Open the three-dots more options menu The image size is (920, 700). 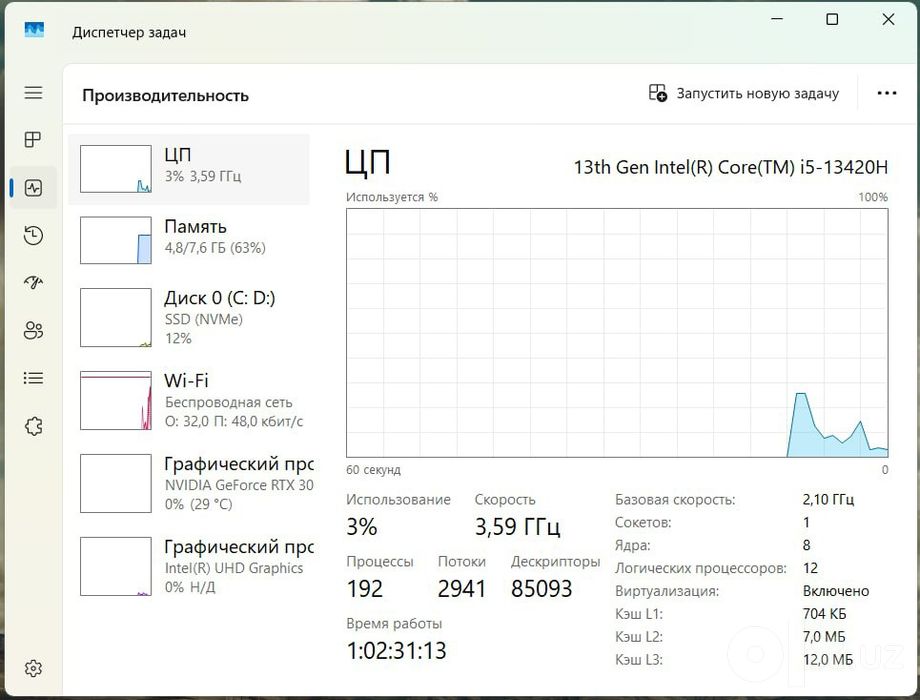tap(887, 93)
